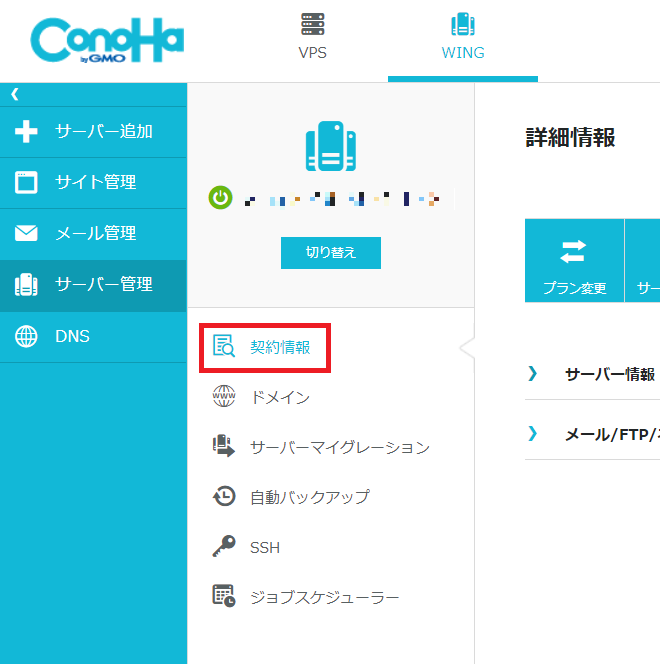Select the WING tab

462,38
